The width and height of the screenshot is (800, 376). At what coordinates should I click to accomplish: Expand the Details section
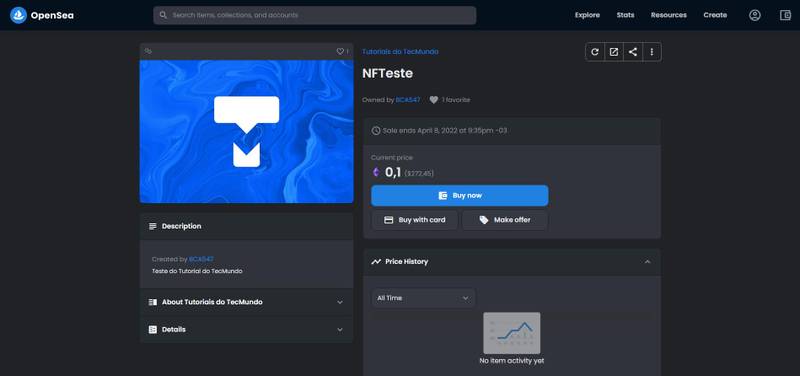pyautogui.click(x=246, y=330)
